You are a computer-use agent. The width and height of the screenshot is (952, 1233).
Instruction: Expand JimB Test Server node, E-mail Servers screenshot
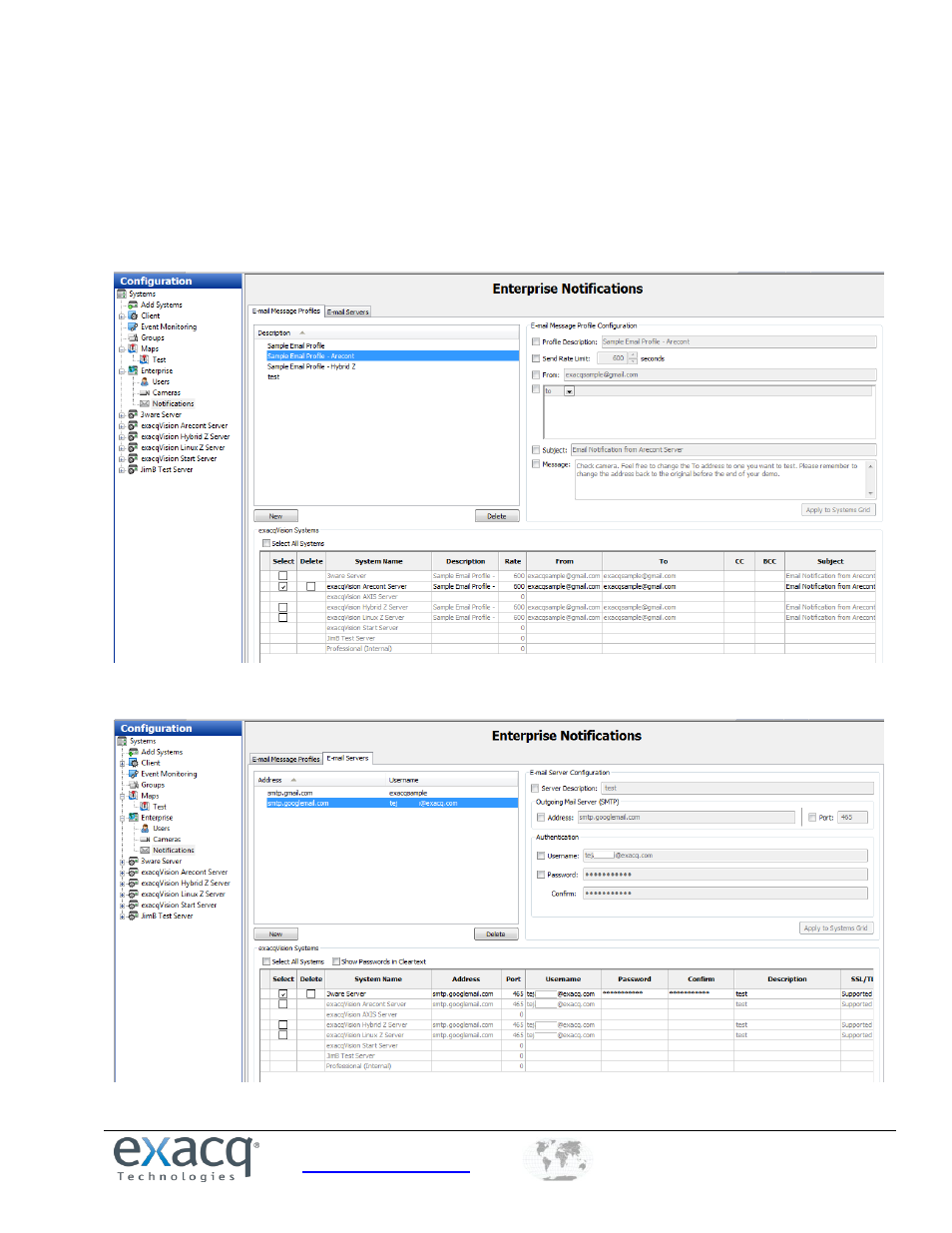(122, 916)
